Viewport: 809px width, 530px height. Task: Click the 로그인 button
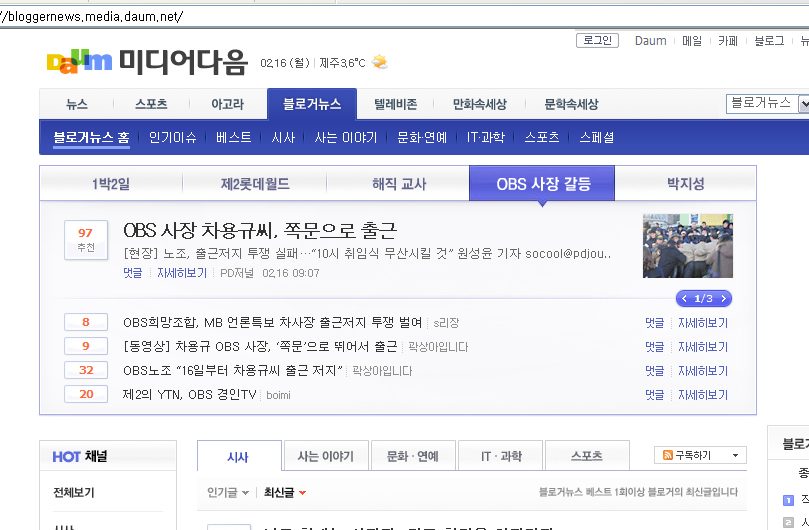pyautogui.click(x=597, y=40)
